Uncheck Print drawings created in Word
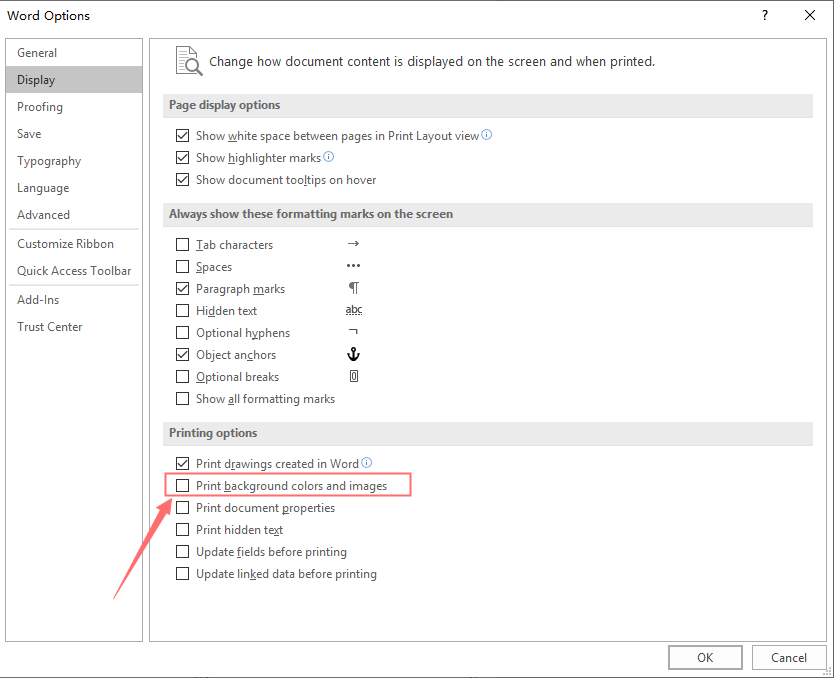The image size is (834, 678). pos(182,464)
